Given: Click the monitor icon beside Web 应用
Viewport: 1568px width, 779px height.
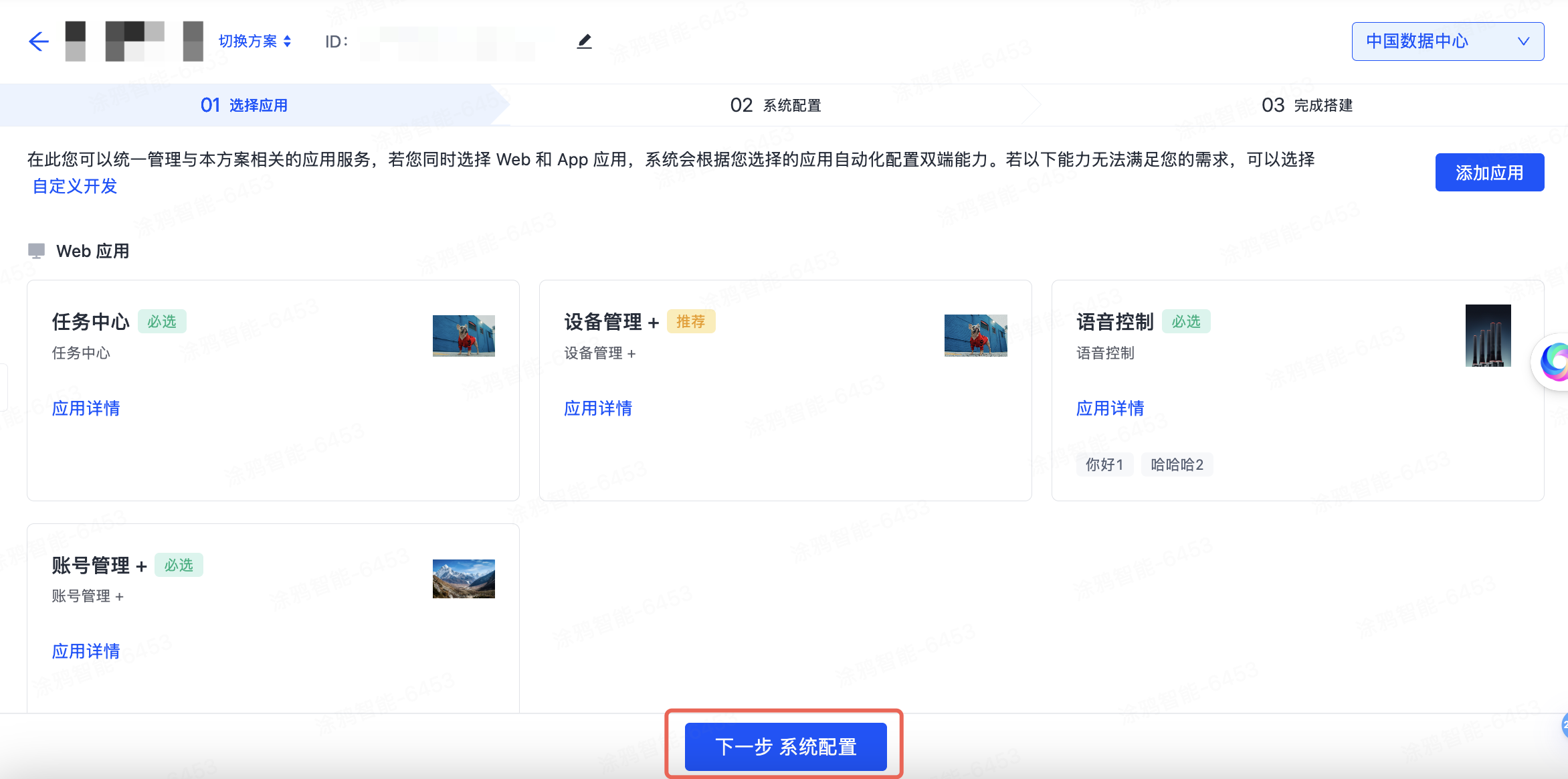Looking at the screenshot, I should click(37, 250).
